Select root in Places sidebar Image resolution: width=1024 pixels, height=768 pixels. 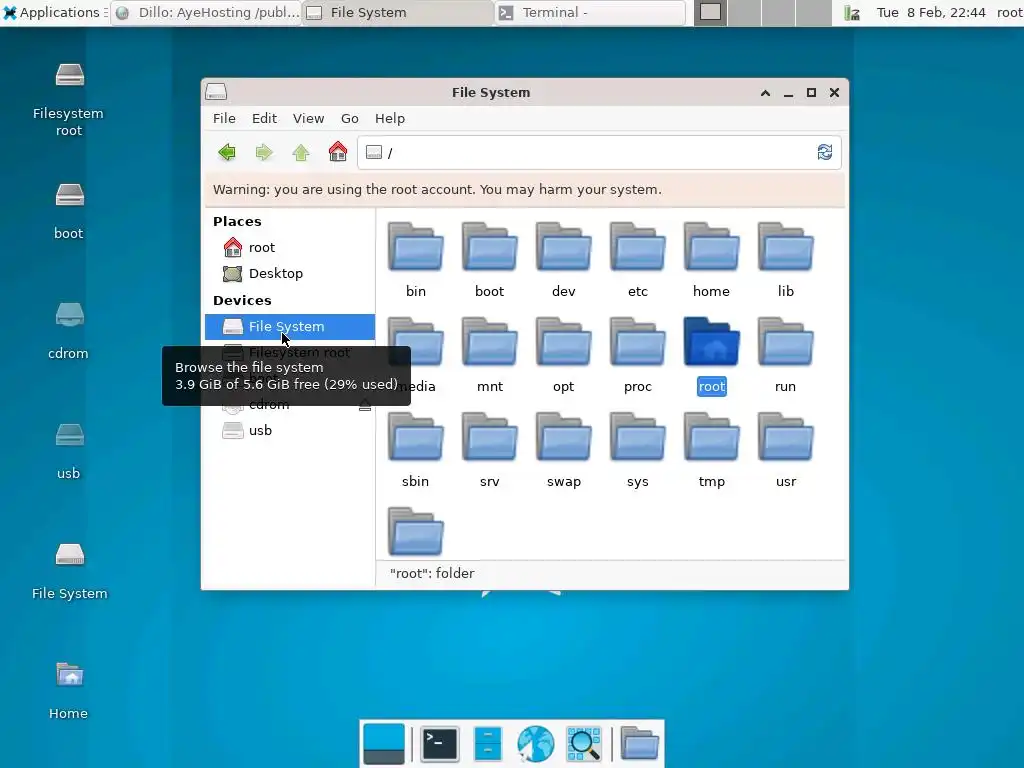pyautogui.click(x=290, y=248)
